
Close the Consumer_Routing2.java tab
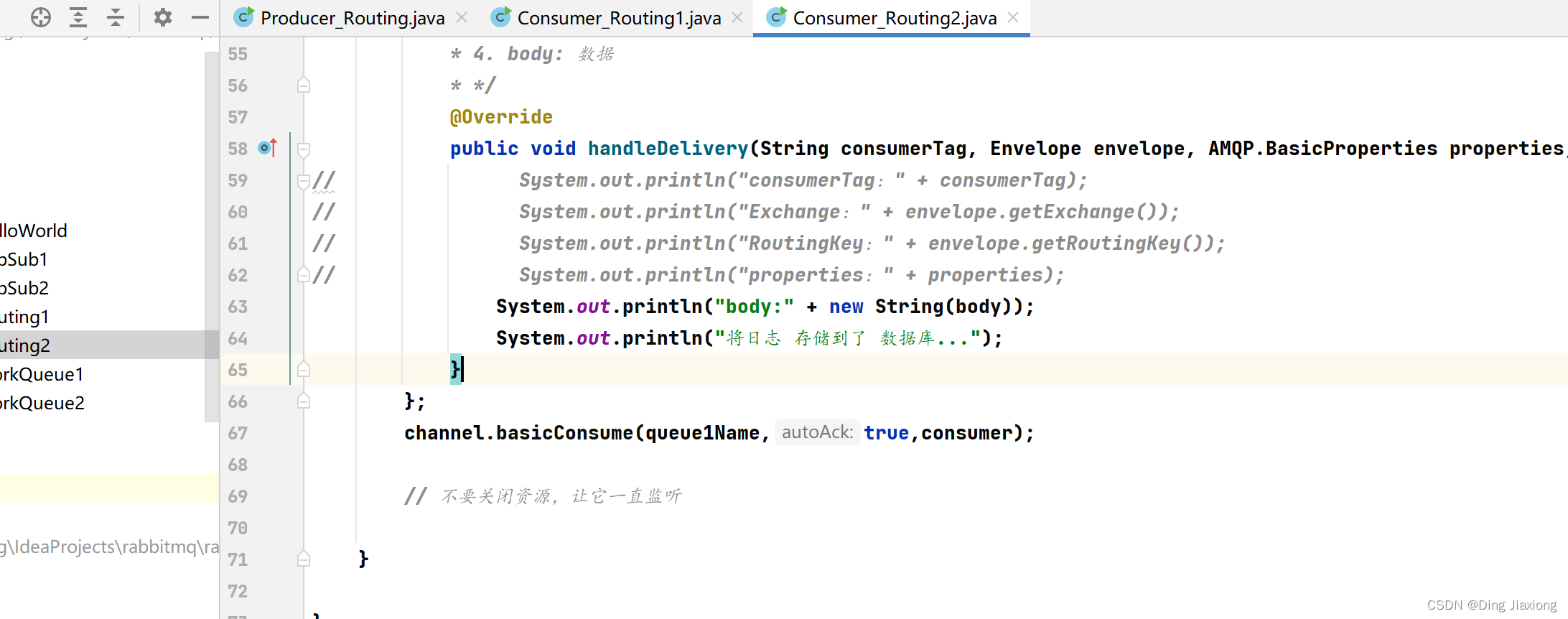click(1013, 17)
